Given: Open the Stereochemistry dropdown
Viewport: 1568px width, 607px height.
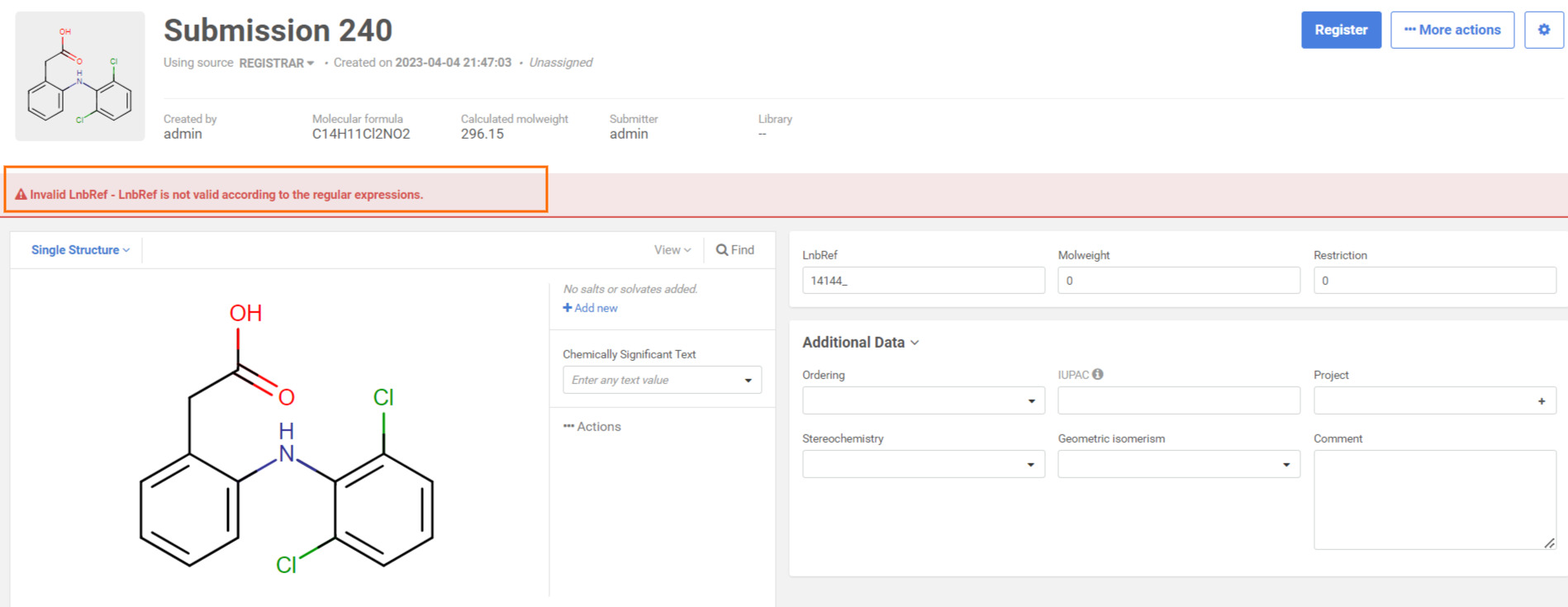Looking at the screenshot, I should (923, 465).
